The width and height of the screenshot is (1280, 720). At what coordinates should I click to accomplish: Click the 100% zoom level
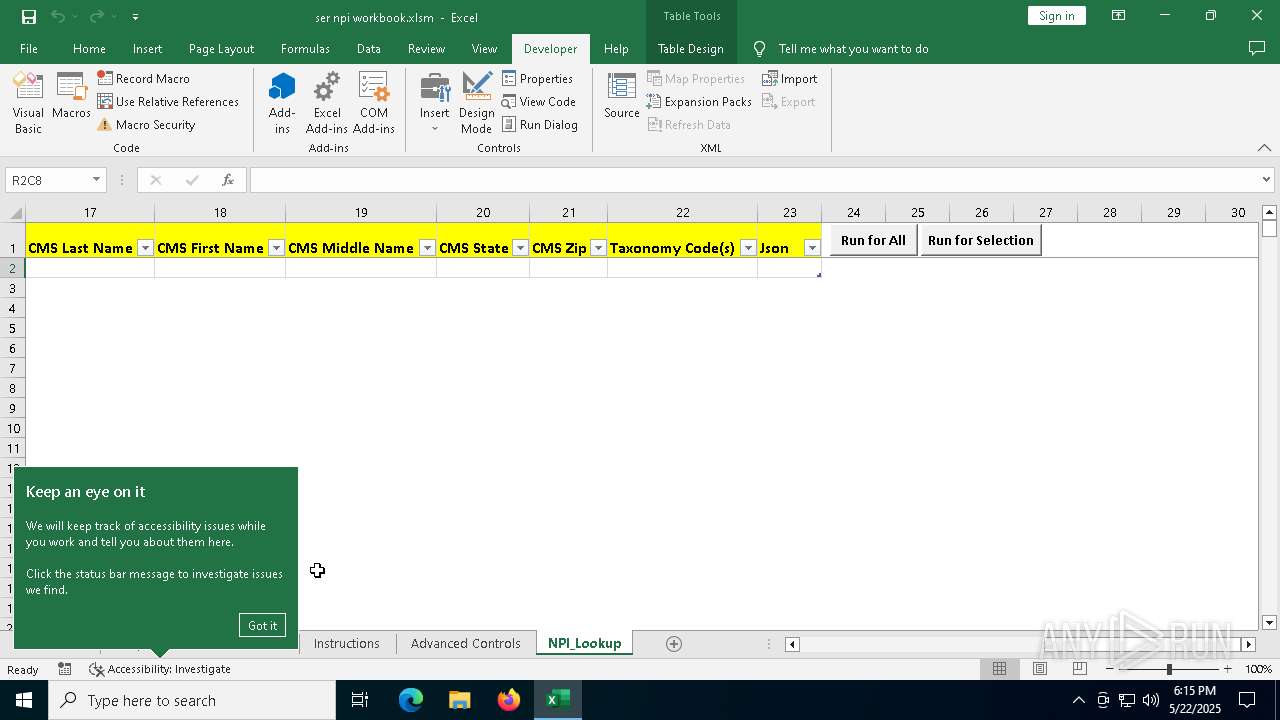pyautogui.click(x=1258, y=669)
